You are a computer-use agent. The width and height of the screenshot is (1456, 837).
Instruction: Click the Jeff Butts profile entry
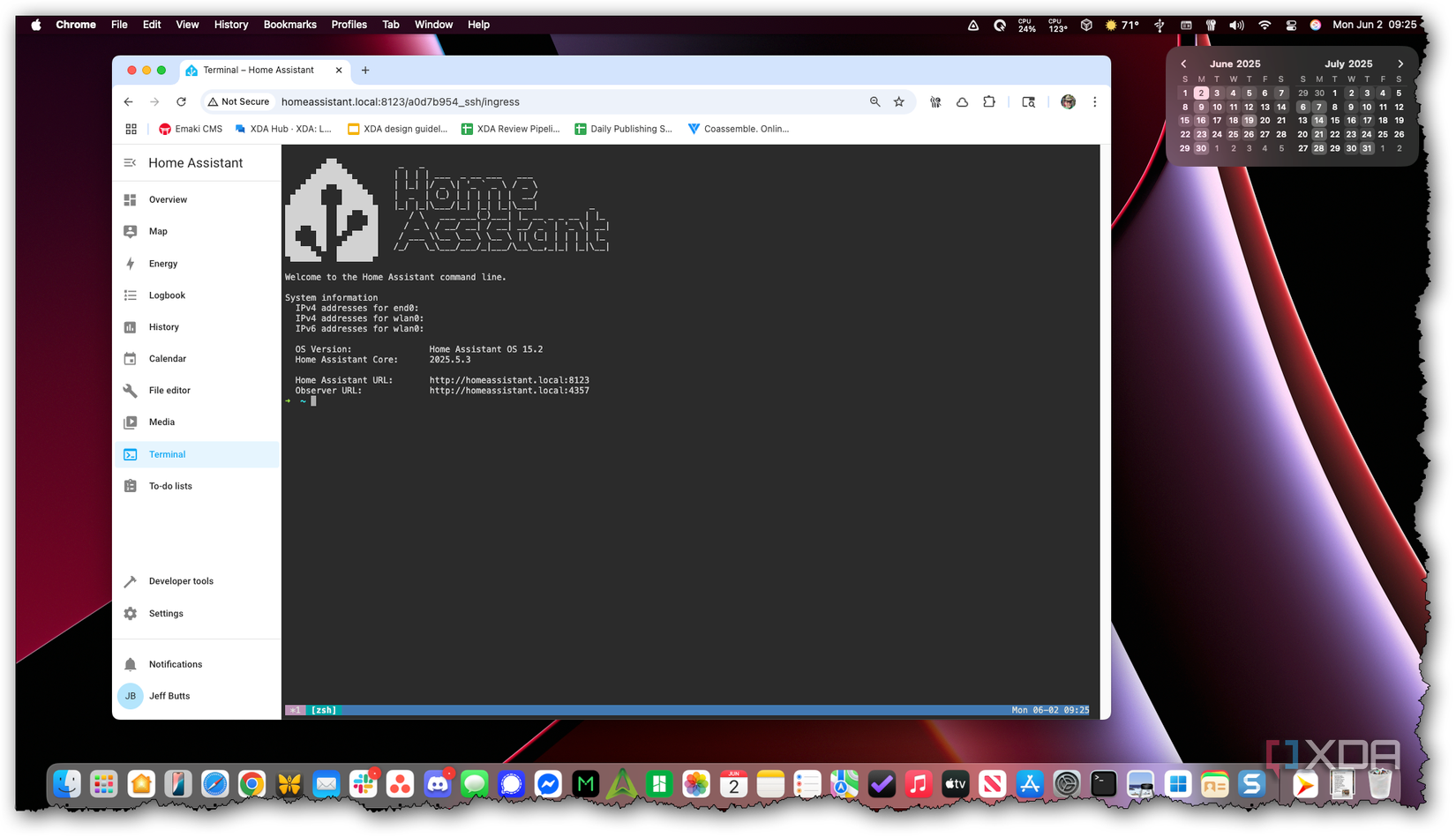(x=169, y=695)
